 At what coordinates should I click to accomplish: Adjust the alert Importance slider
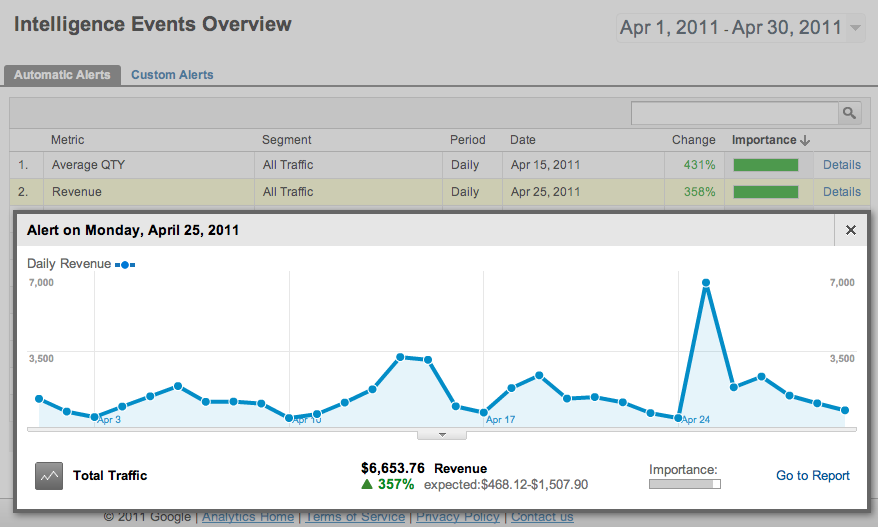point(685,484)
